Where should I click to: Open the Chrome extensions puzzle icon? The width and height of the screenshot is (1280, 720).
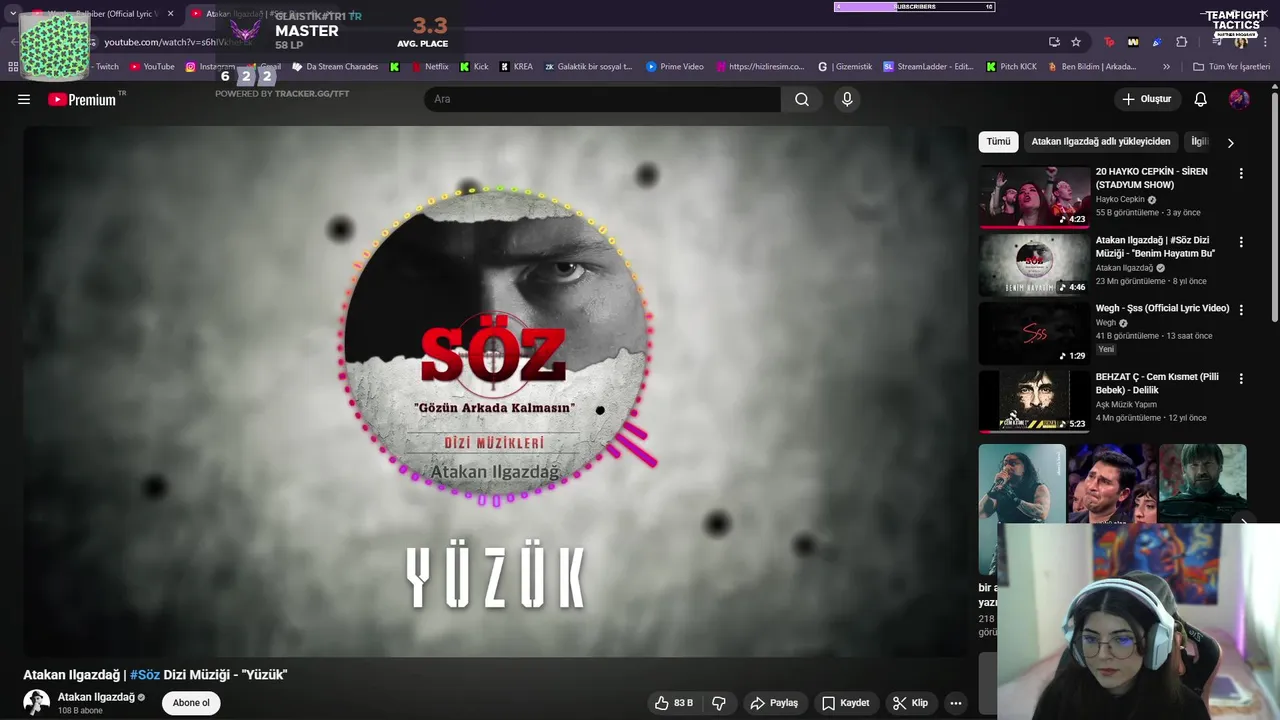(x=1182, y=42)
